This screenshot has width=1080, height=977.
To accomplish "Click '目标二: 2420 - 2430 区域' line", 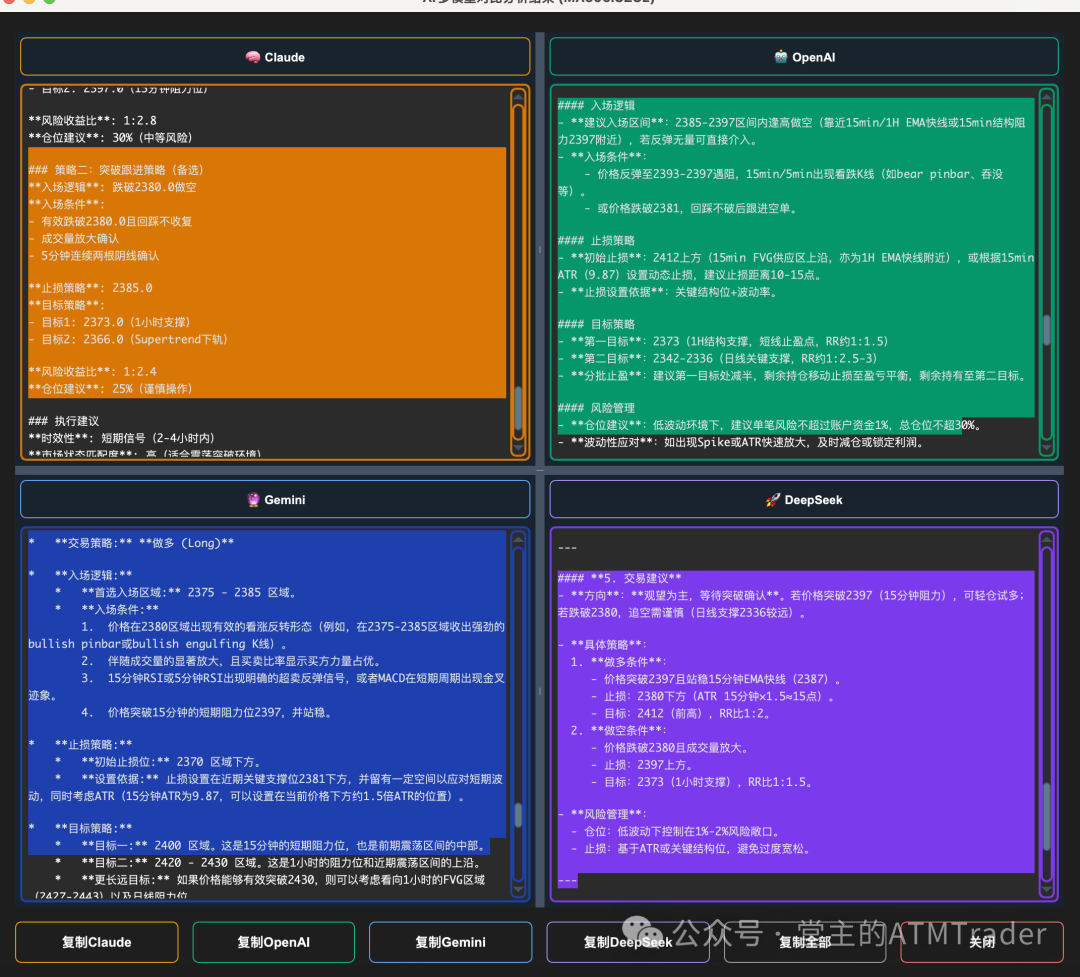I will point(267,863).
